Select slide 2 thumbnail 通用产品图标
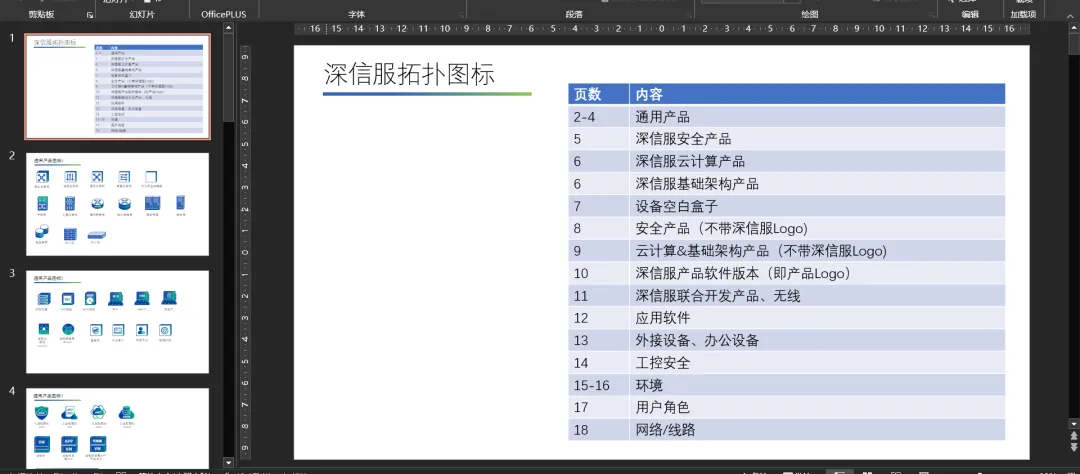Screen dimensions: 1080x474 pos(117,204)
